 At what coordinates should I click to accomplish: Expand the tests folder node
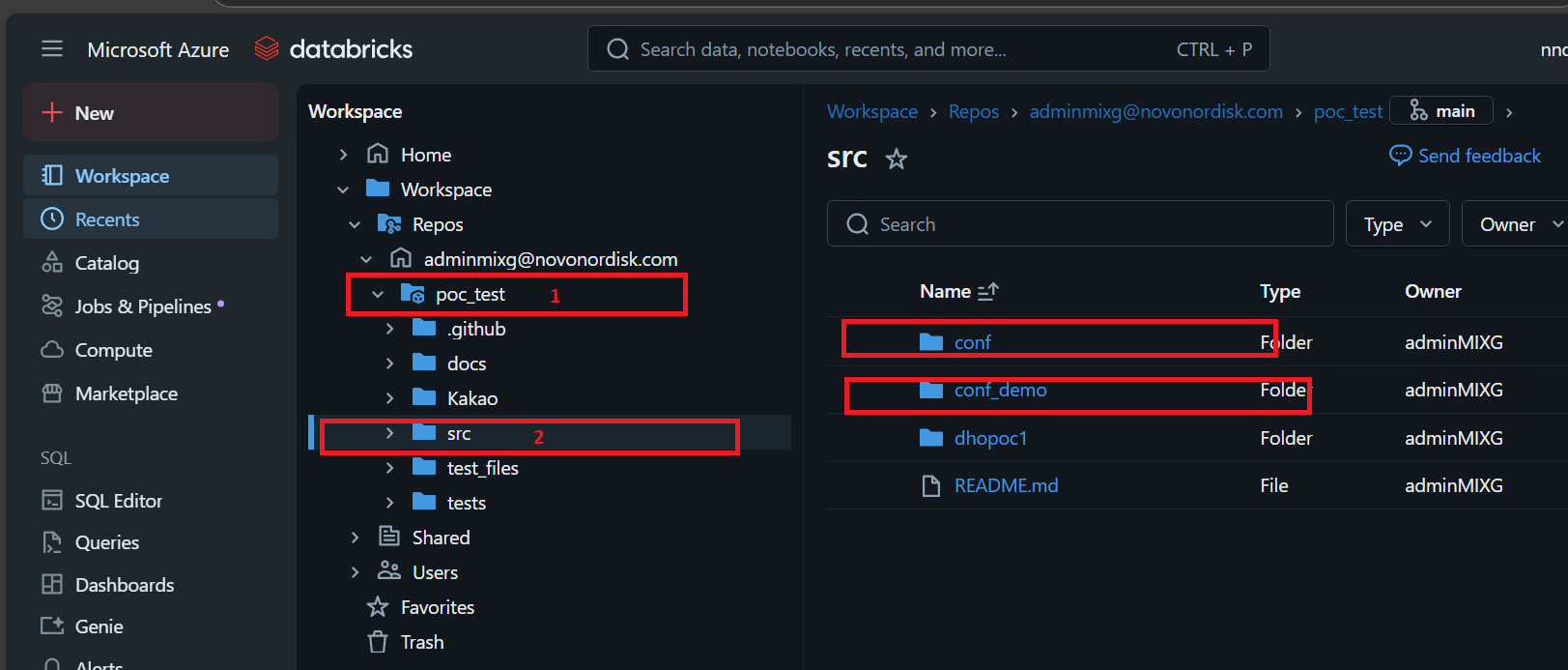(x=389, y=503)
